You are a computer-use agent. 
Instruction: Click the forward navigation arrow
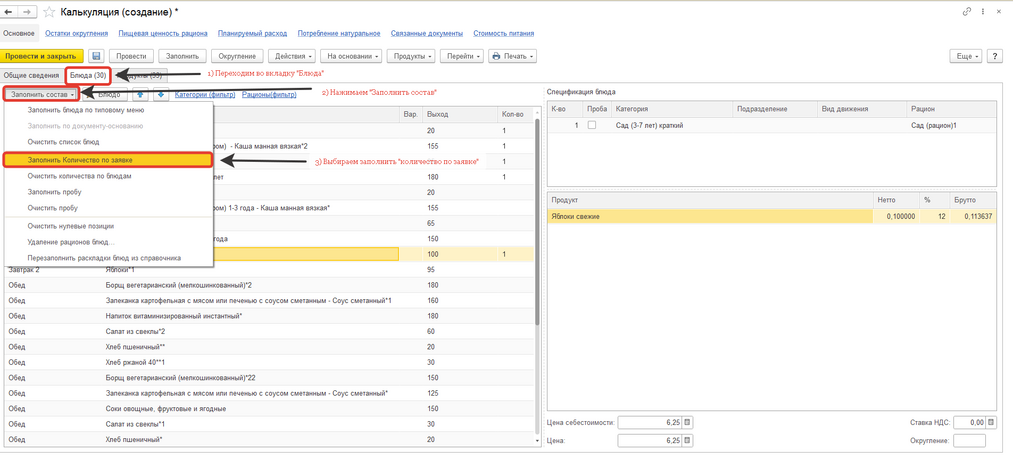click(27, 12)
